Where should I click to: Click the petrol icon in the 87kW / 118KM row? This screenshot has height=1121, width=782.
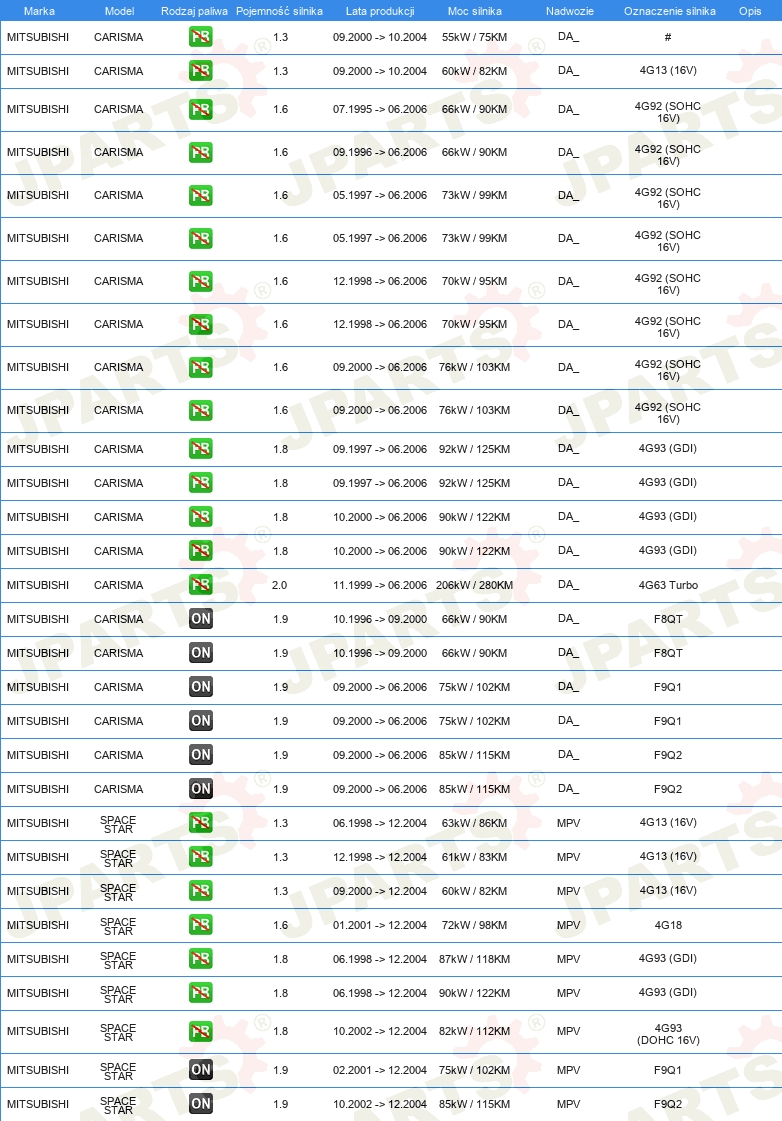click(x=201, y=959)
